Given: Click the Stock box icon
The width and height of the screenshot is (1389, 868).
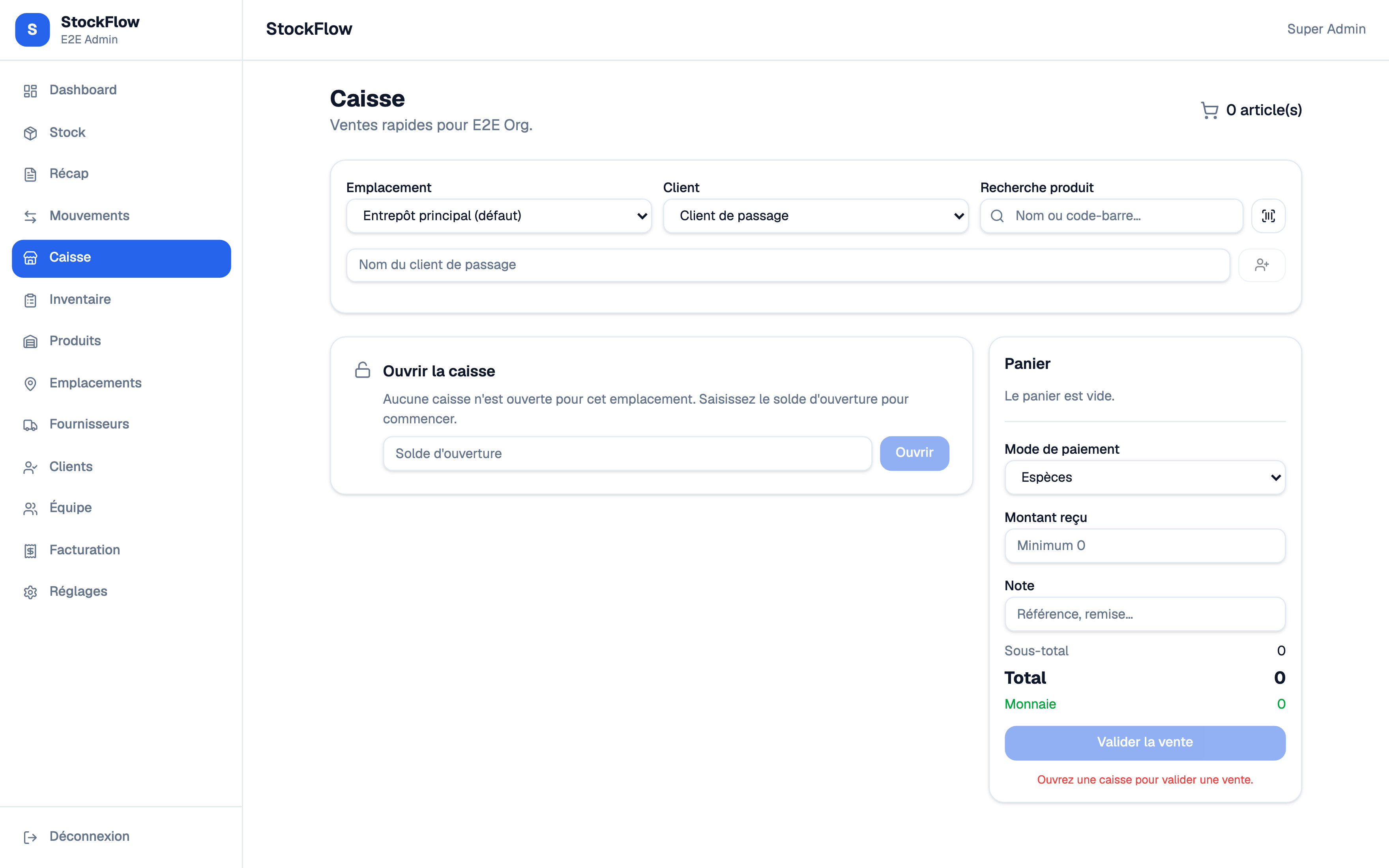Looking at the screenshot, I should pyautogui.click(x=30, y=133).
